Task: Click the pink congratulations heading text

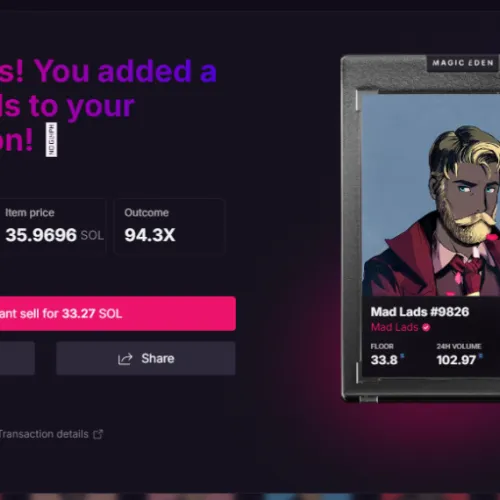Action: coord(108,105)
